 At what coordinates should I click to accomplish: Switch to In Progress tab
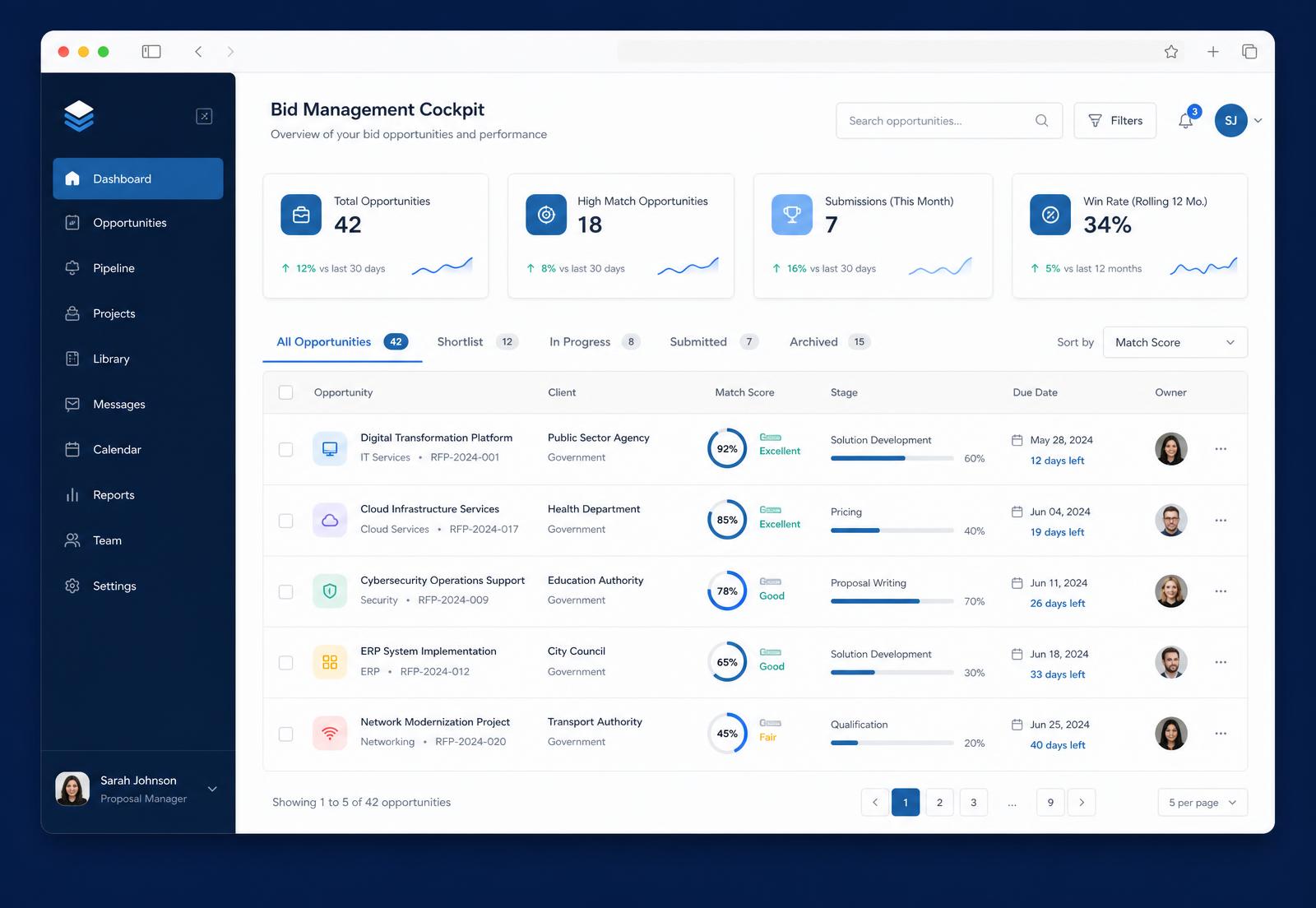point(595,342)
